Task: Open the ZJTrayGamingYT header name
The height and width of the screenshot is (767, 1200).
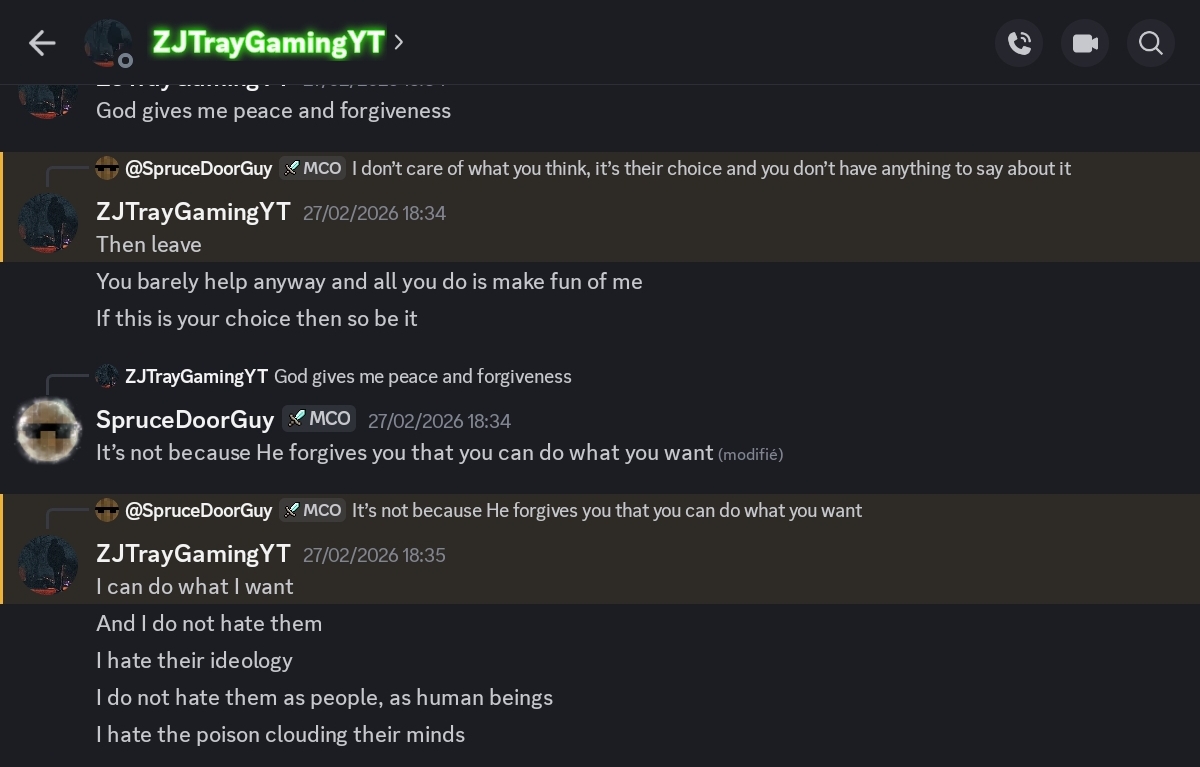Action: coord(268,42)
